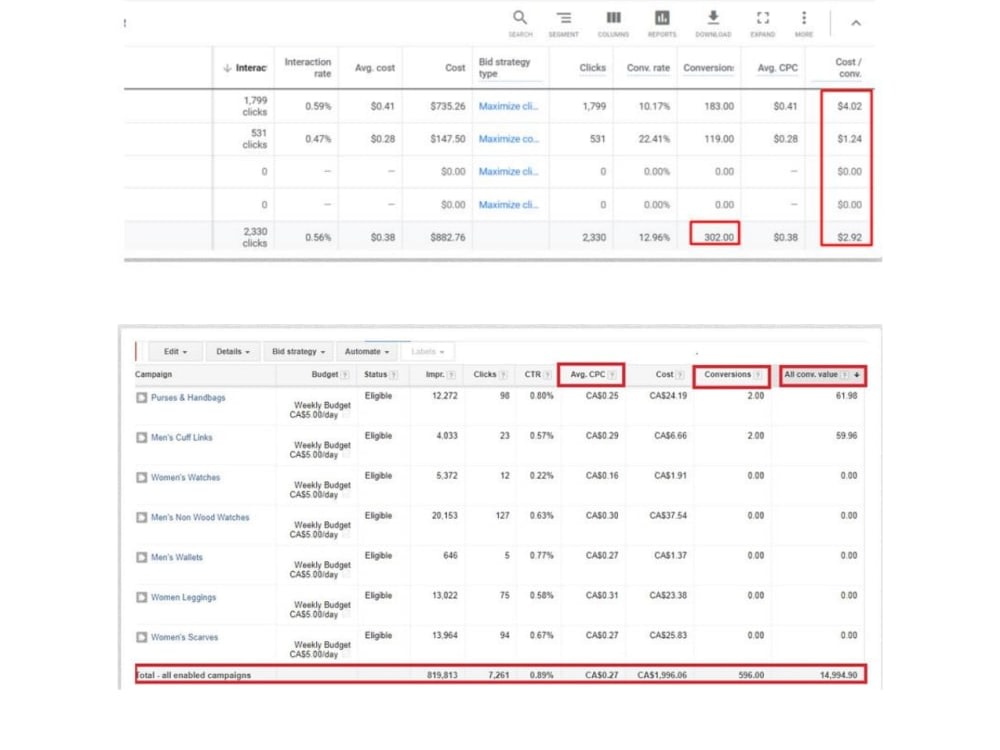Open the More options icon
The width and height of the screenshot is (1000, 750).
pos(804,18)
